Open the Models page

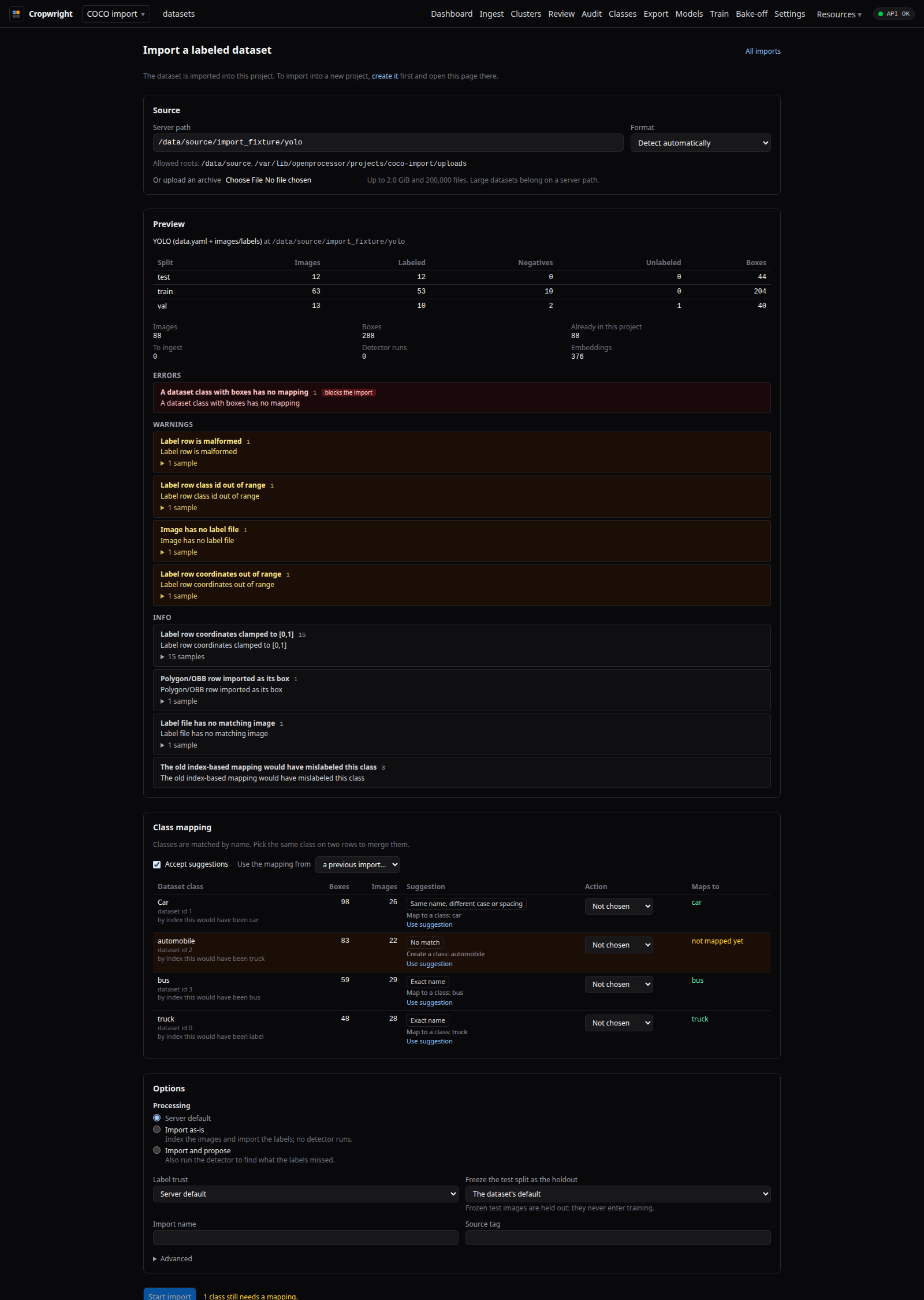[689, 14]
